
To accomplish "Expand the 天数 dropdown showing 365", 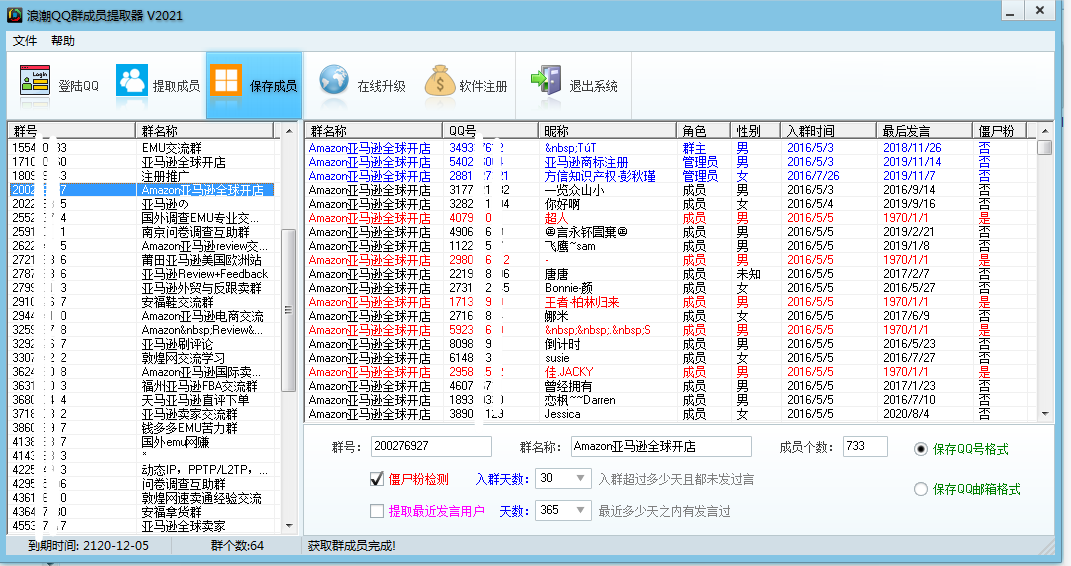I will (x=581, y=511).
